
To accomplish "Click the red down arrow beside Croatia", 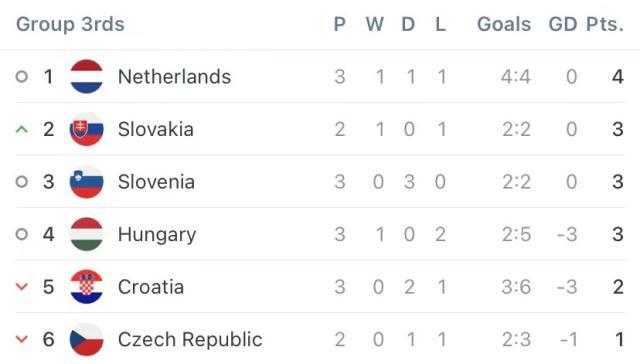I will tap(22, 287).
